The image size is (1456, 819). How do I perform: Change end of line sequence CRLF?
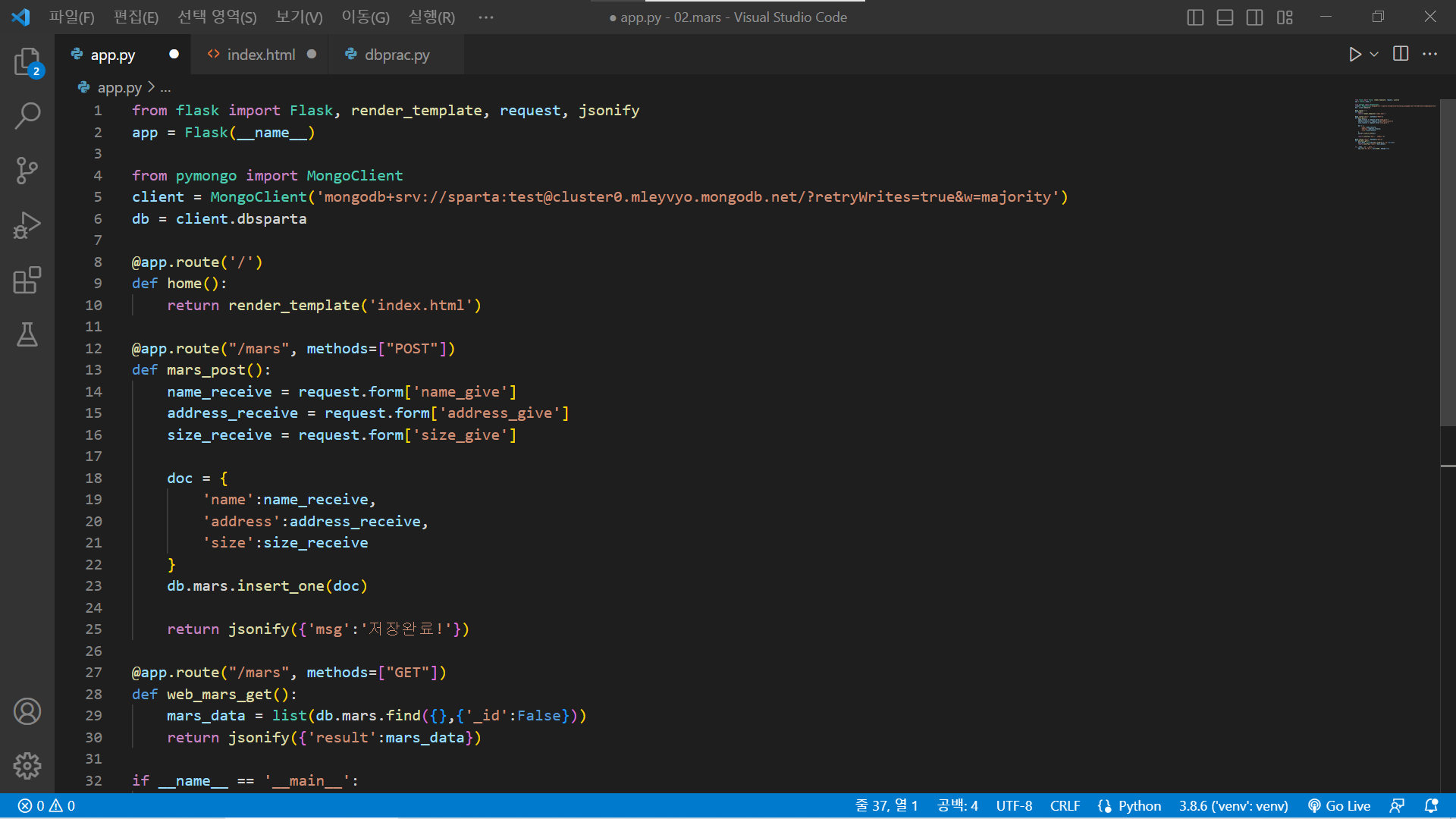coord(1065,805)
